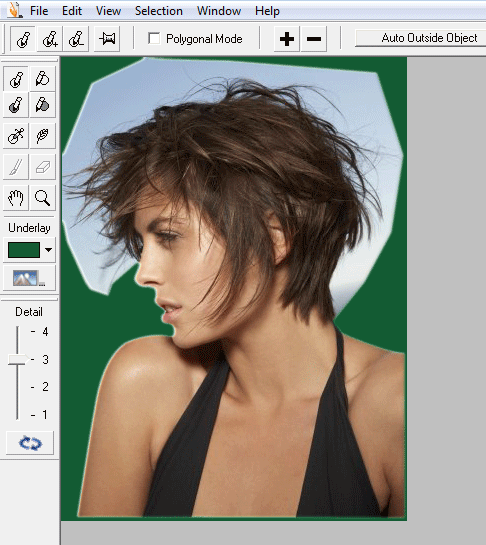Viewport: 486px width, 545px height.
Task: Activate the magnifier zoom tool
Action: (42, 198)
